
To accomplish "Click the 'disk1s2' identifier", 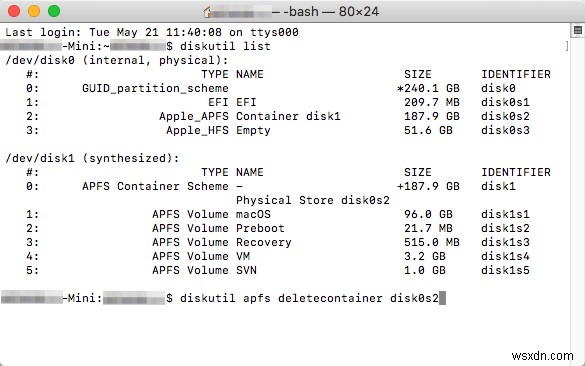I will 505,228.
